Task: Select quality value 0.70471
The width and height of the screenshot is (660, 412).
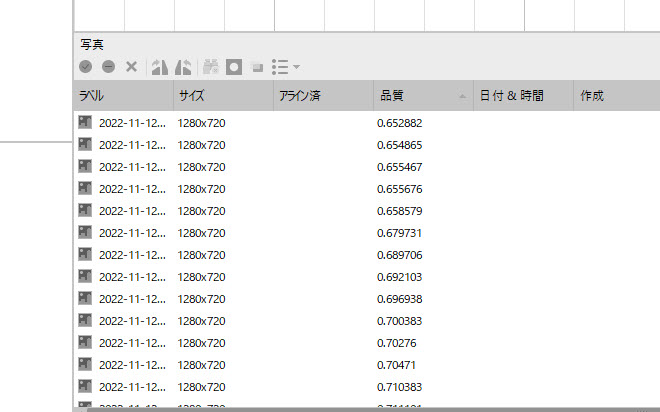Action: pos(396,365)
